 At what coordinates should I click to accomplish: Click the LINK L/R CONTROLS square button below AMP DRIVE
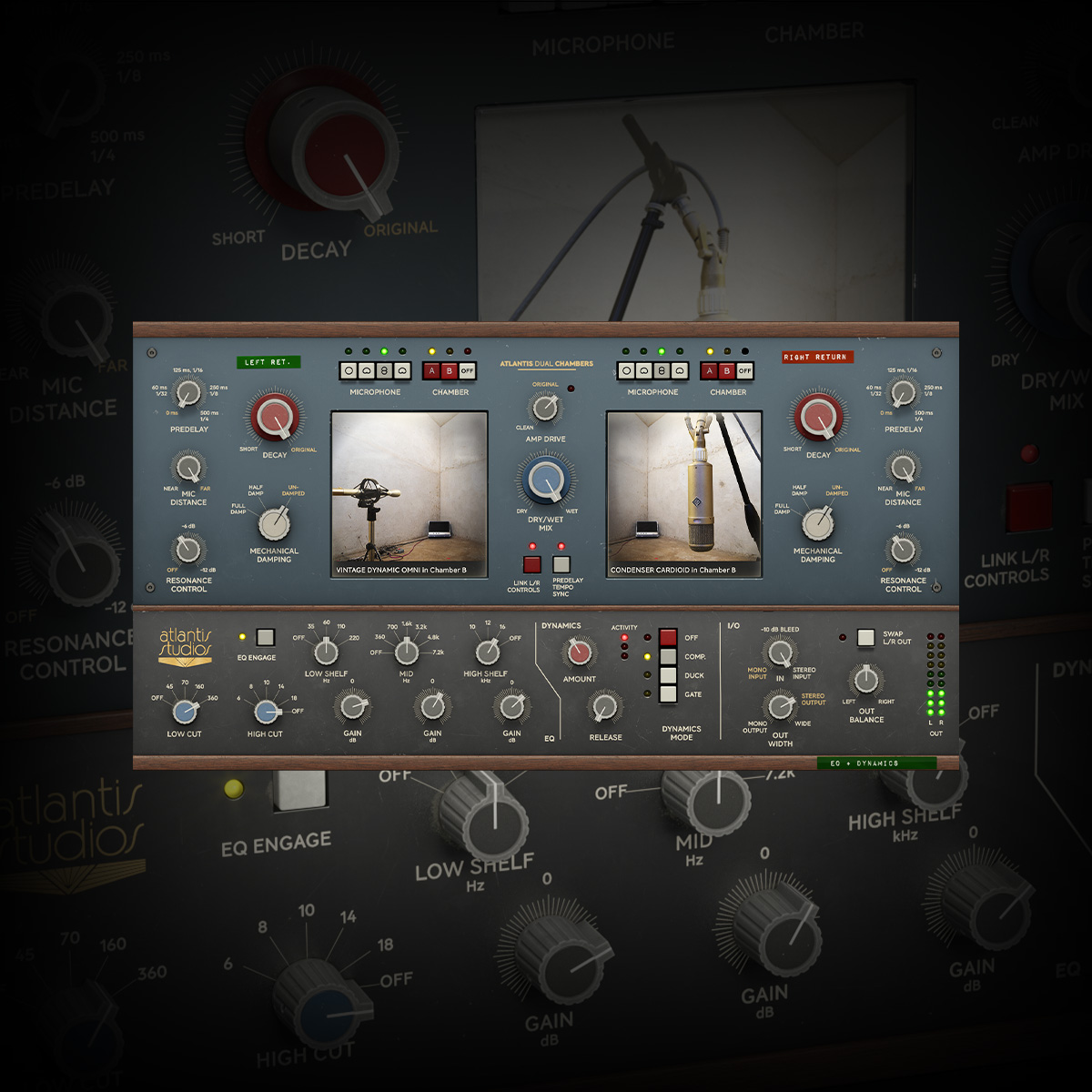(532, 565)
